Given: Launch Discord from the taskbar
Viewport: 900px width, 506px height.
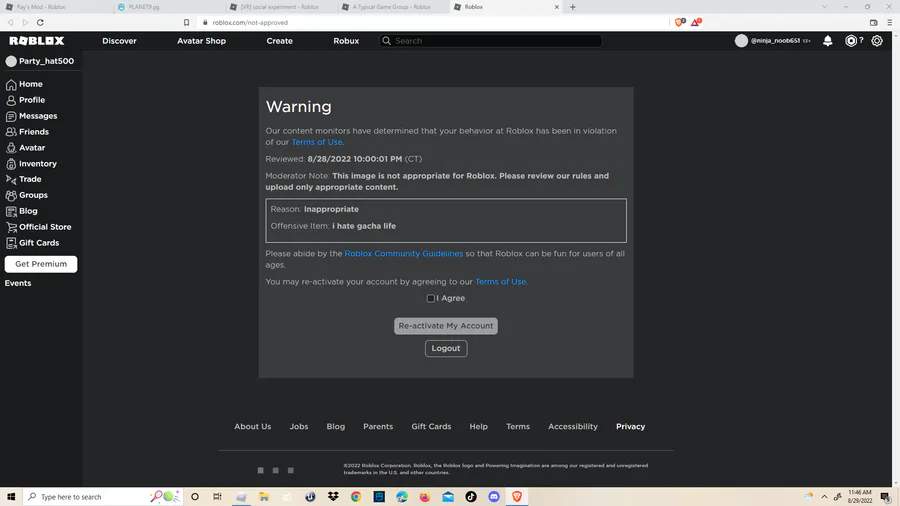Looking at the screenshot, I should (x=494, y=497).
